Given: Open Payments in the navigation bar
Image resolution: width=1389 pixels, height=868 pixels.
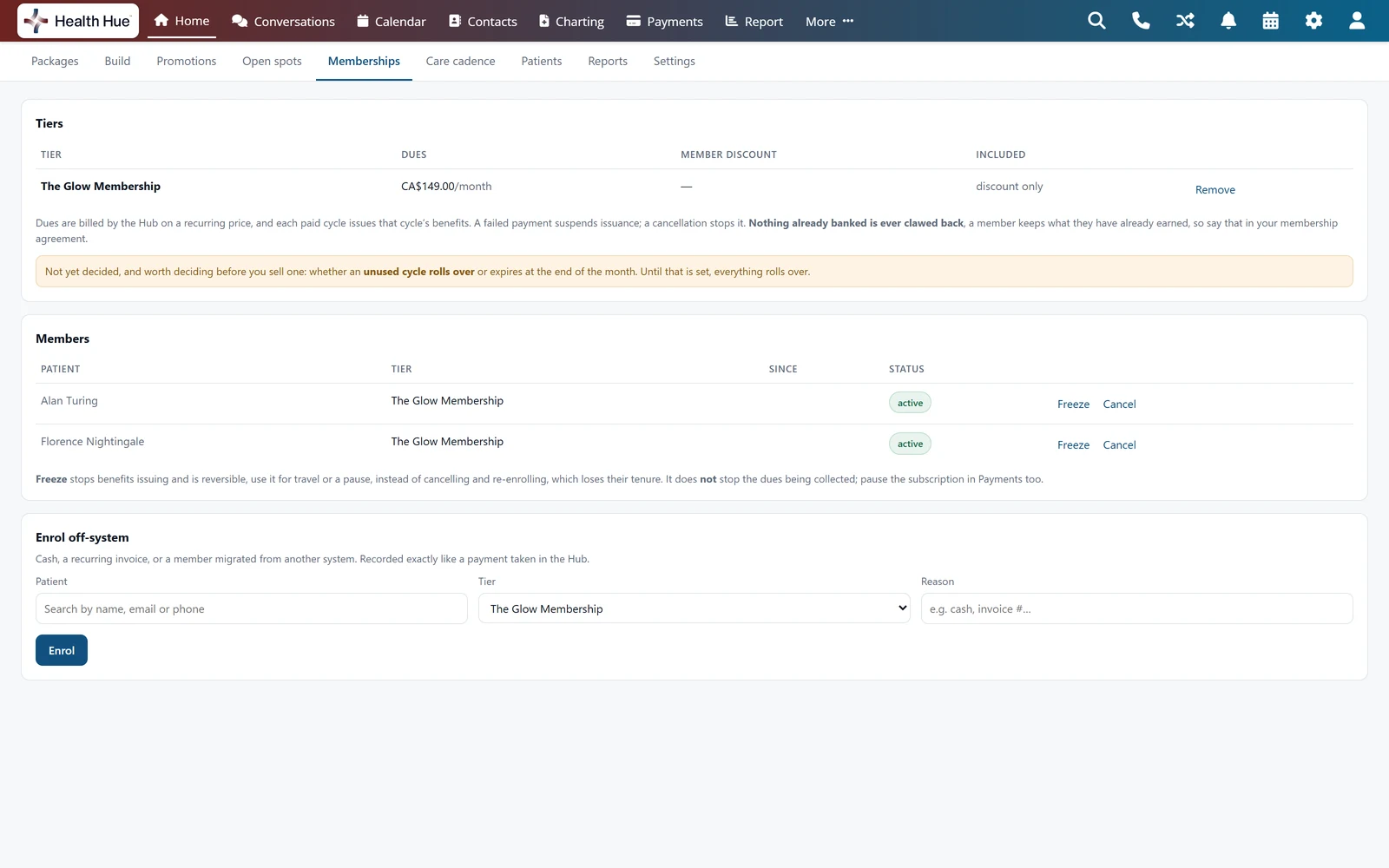Looking at the screenshot, I should pos(665,21).
